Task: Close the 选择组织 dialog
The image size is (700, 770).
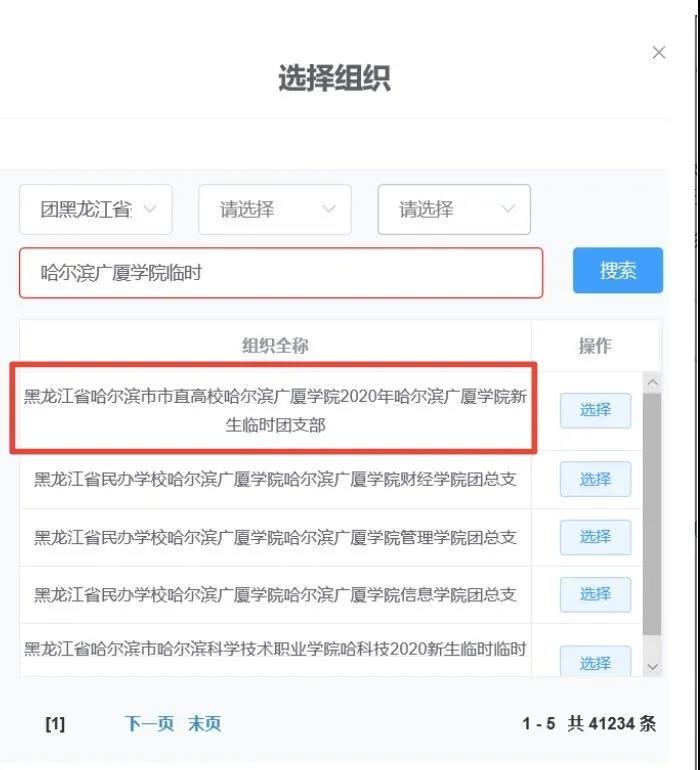Action: click(x=659, y=53)
